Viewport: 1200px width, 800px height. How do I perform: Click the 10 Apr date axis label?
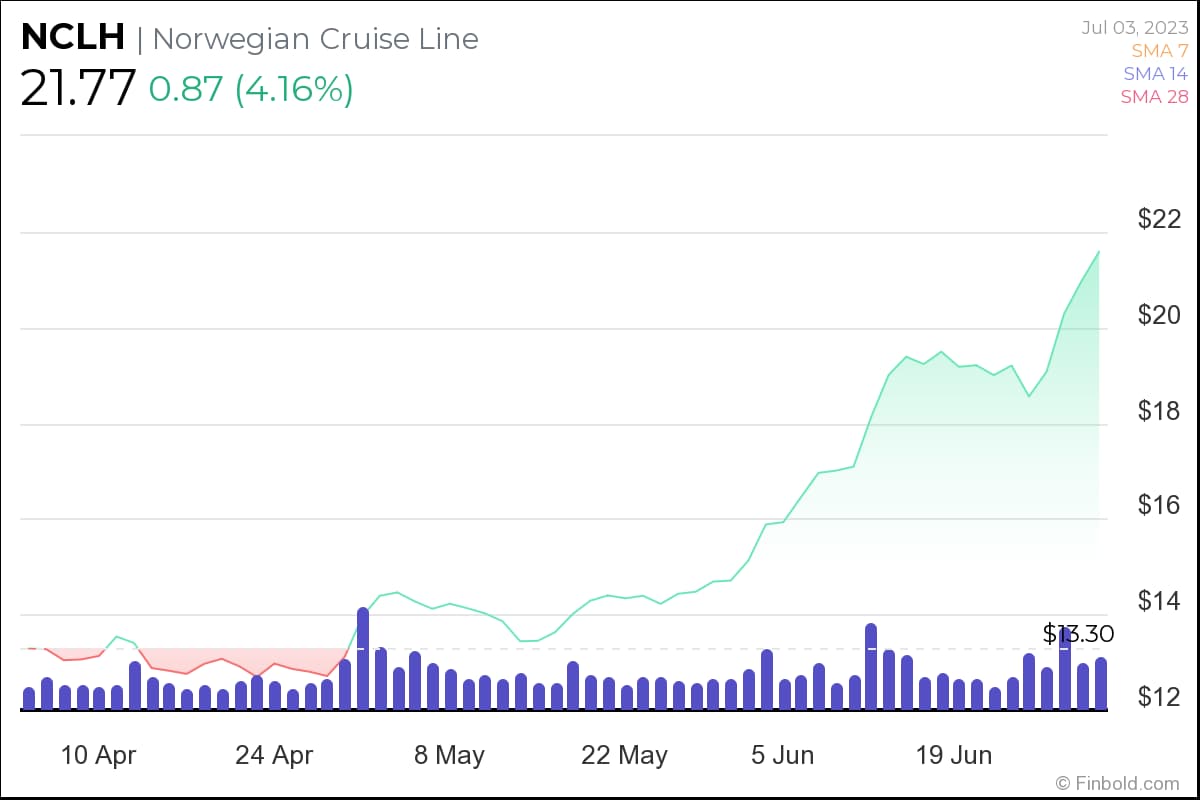(x=99, y=755)
